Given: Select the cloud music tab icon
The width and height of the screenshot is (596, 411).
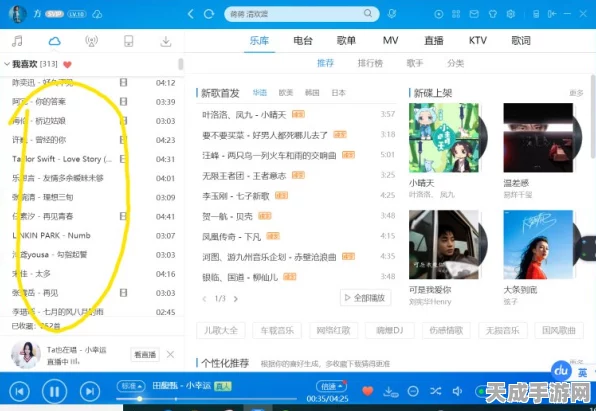Looking at the screenshot, I should [54, 41].
